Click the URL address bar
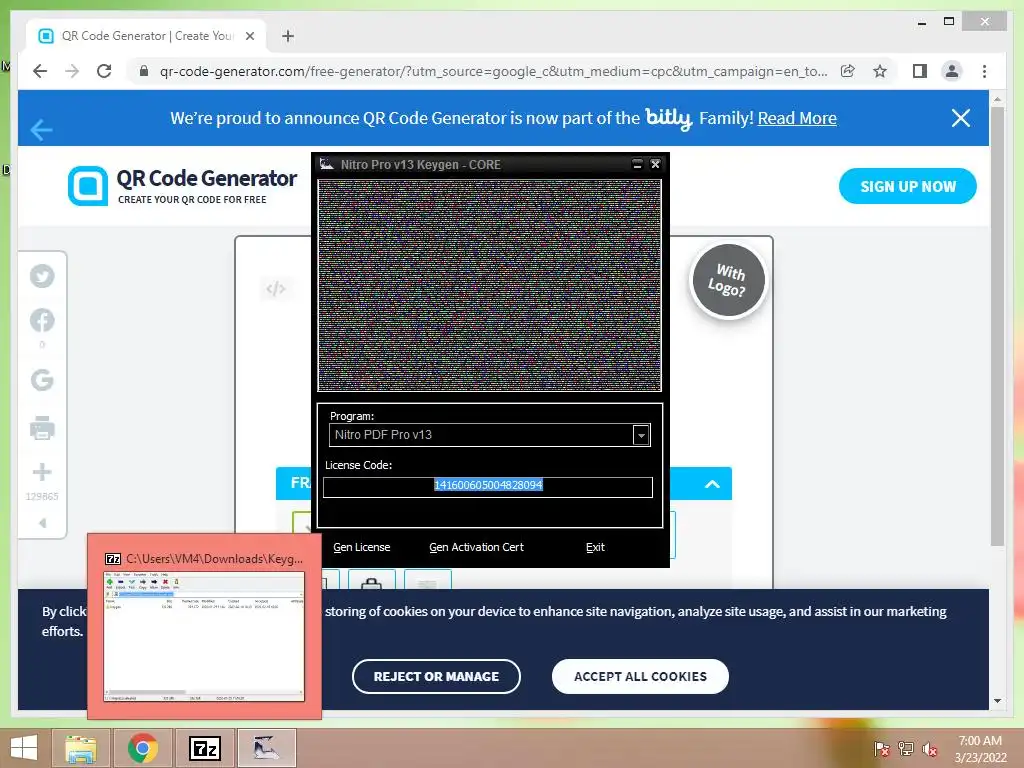The image size is (1024, 768). tap(493, 71)
